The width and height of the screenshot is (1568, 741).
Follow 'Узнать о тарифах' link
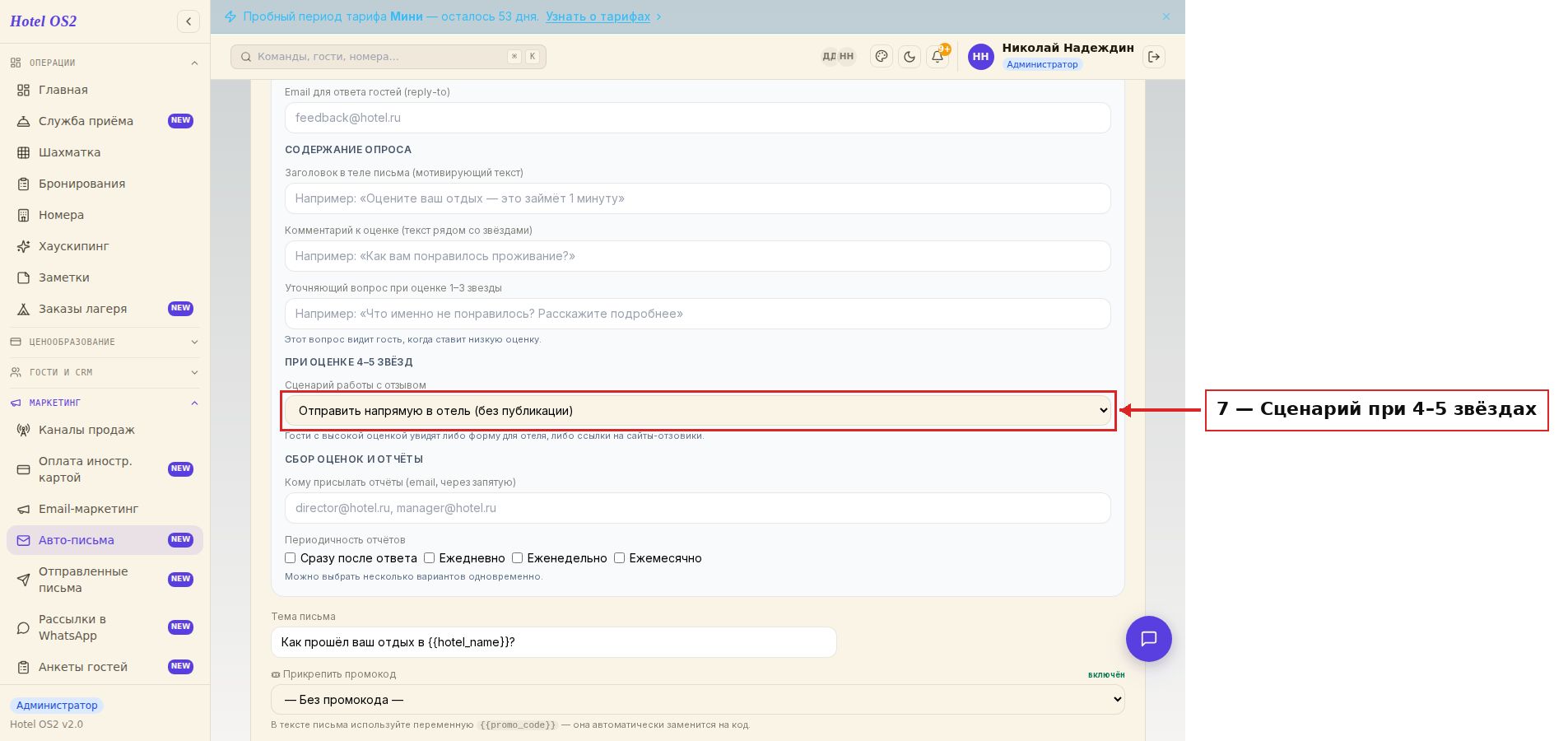click(x=598, y=16)
